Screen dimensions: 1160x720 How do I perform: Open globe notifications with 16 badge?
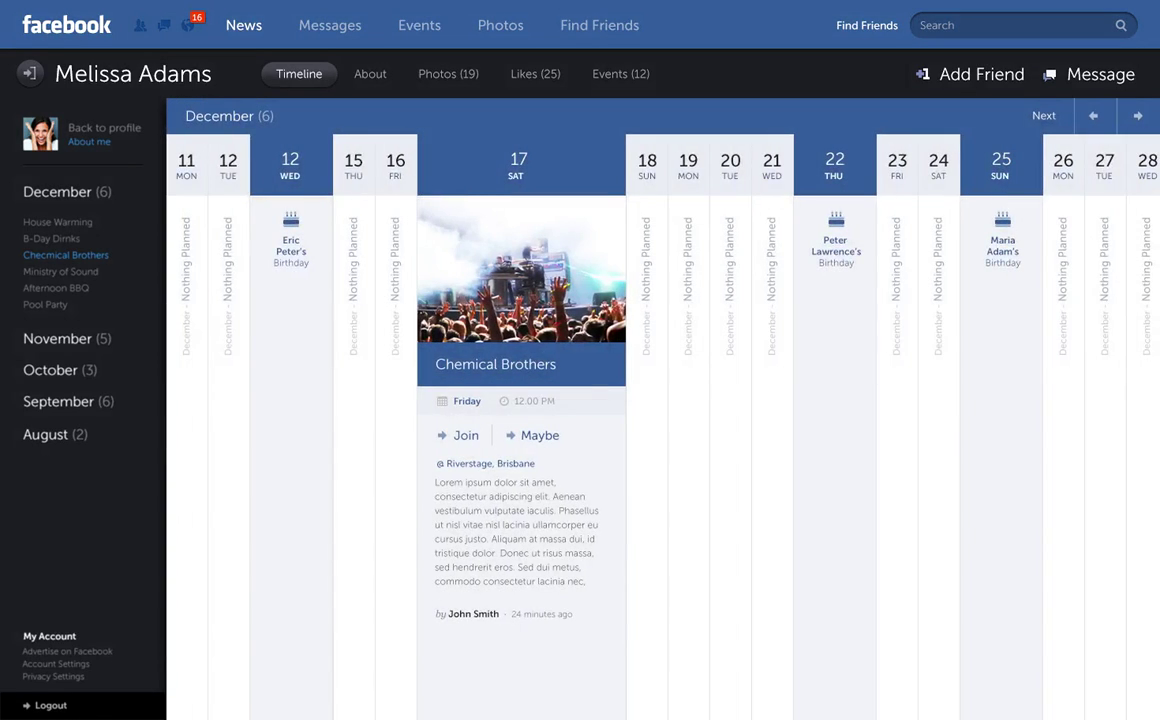(x=188, y=25)
